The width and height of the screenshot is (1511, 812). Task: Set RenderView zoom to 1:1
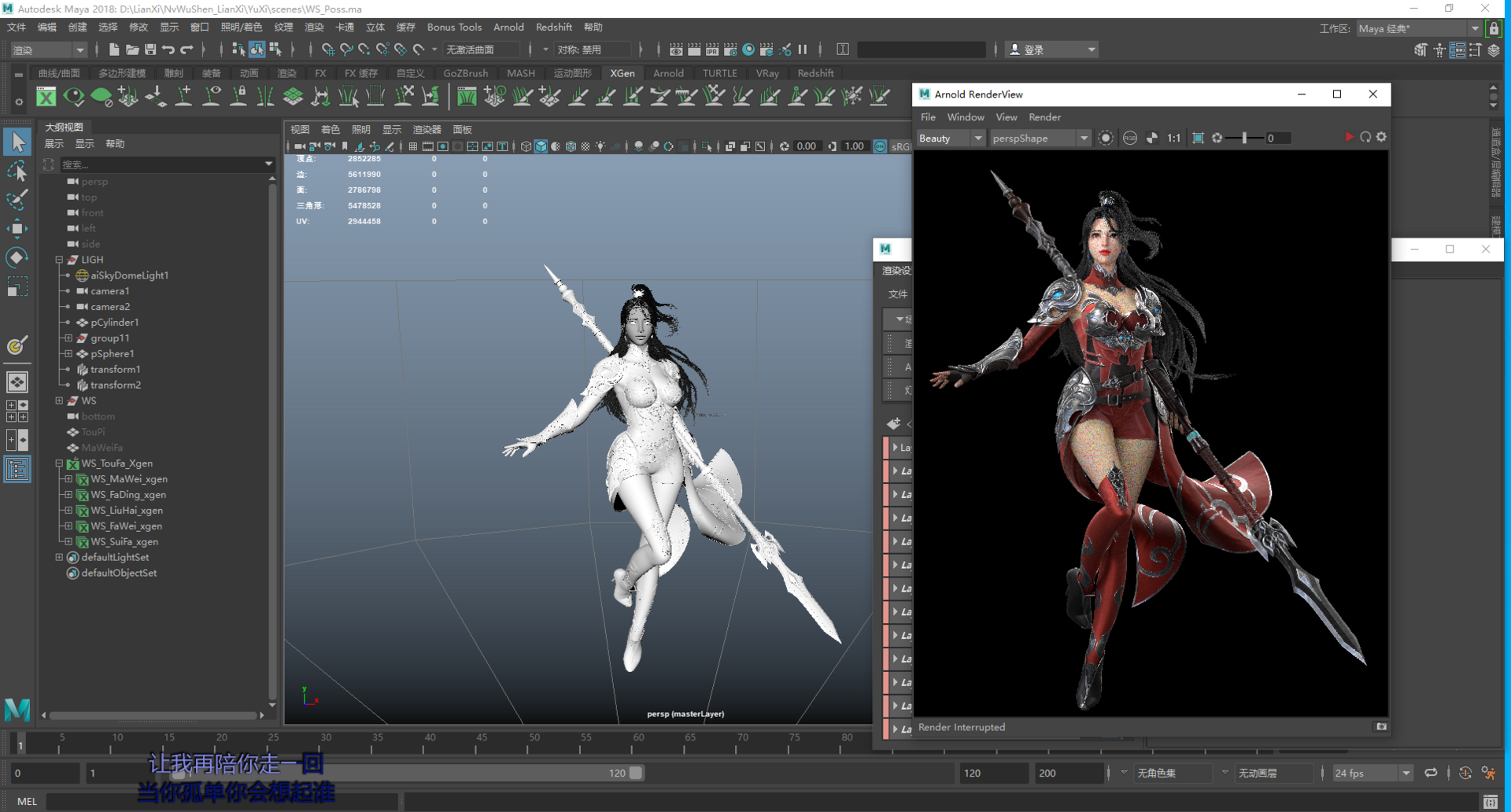[x=1173, y=138]
